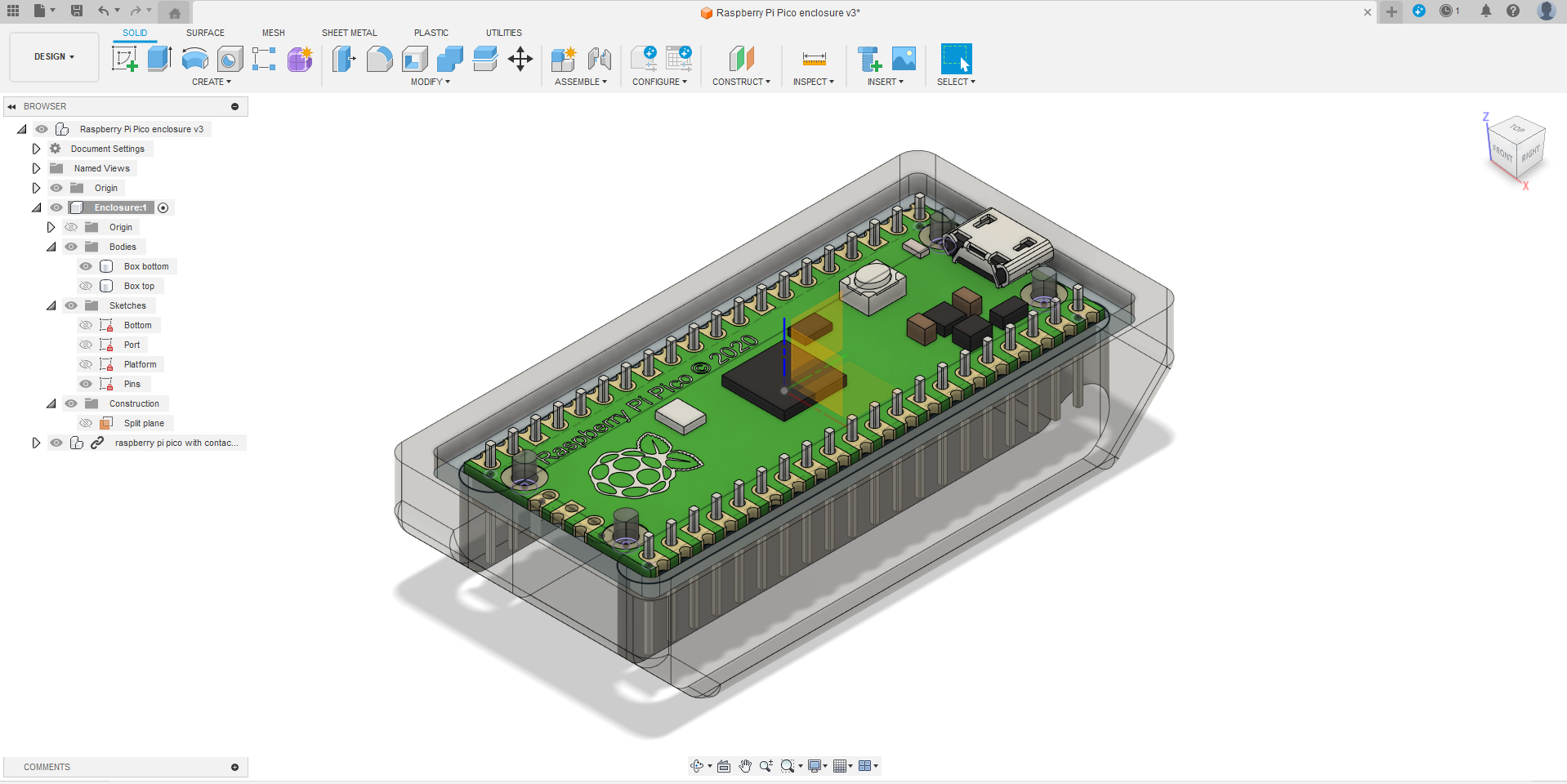Viewport: 1567px width, 784px height.
Task: Open the DESIGN workspace dropdown
Action: [53, 56]
